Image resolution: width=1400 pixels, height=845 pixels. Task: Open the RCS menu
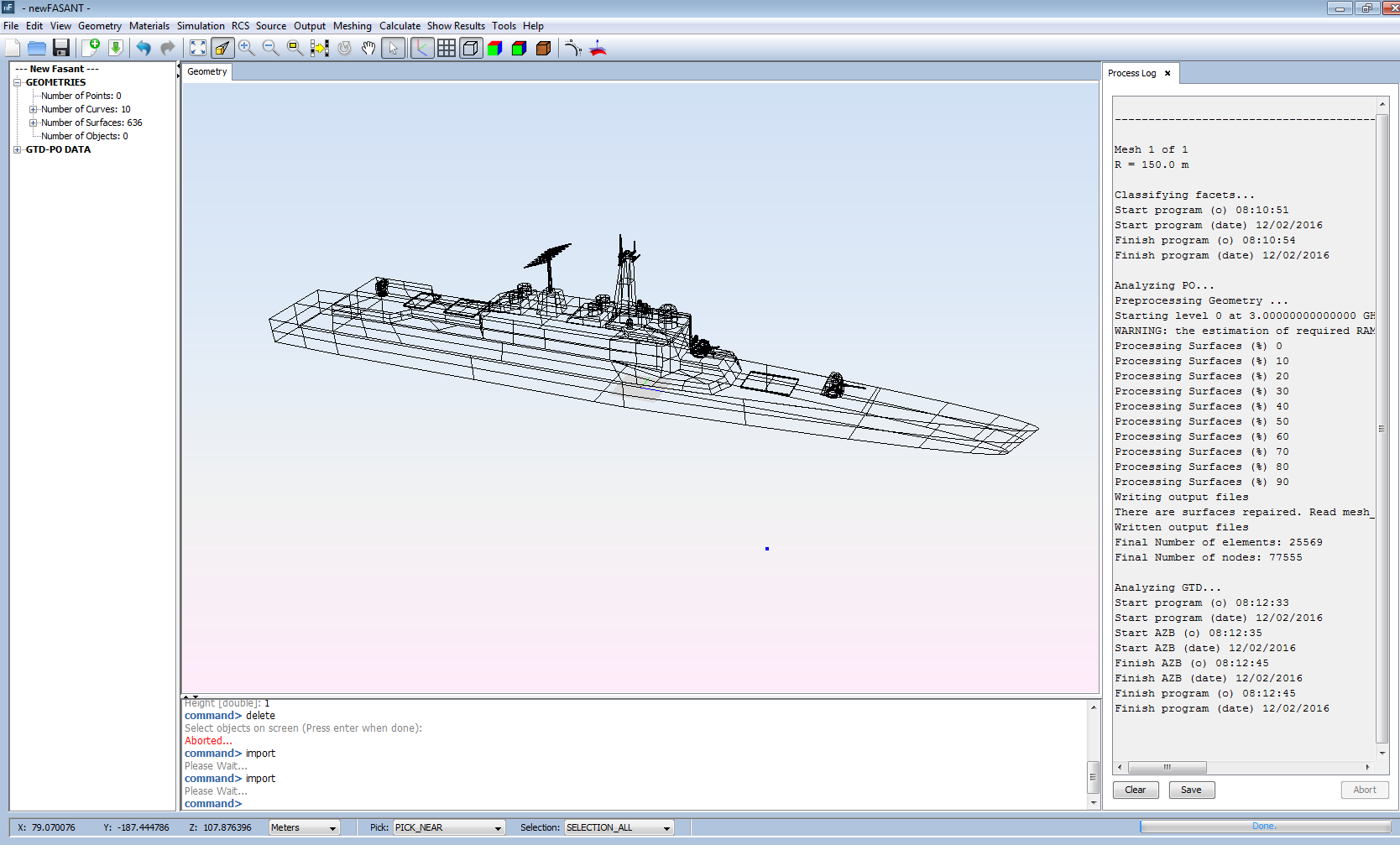point(240,26)
